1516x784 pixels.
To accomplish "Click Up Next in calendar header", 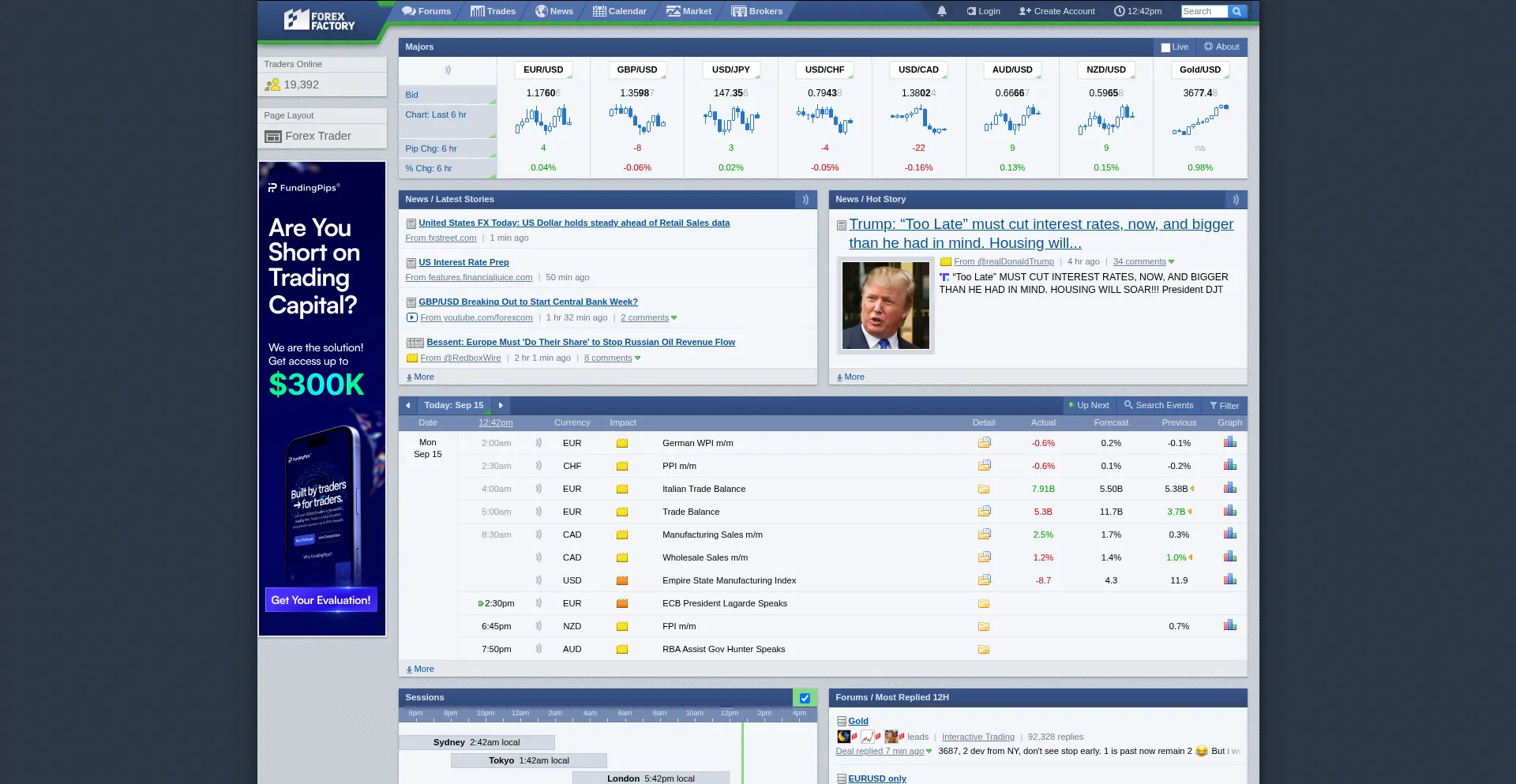I will point(1089,406).
